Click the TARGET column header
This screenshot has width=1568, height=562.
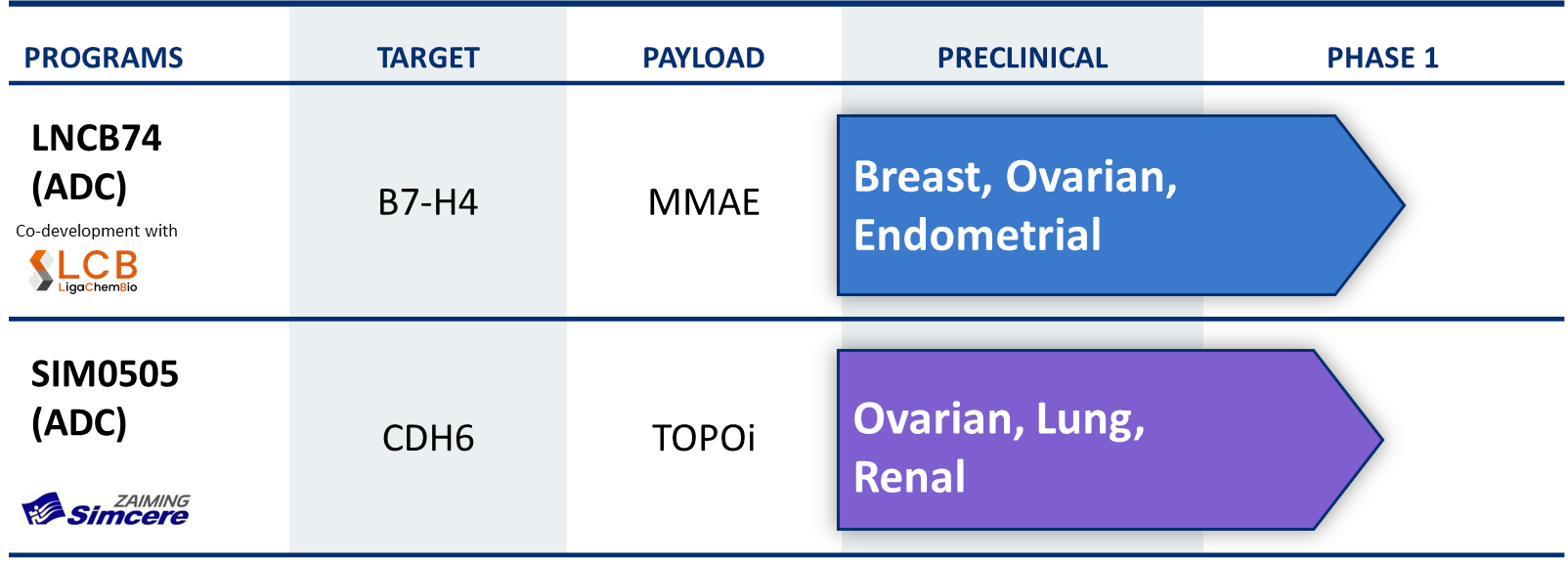point(428,58)
